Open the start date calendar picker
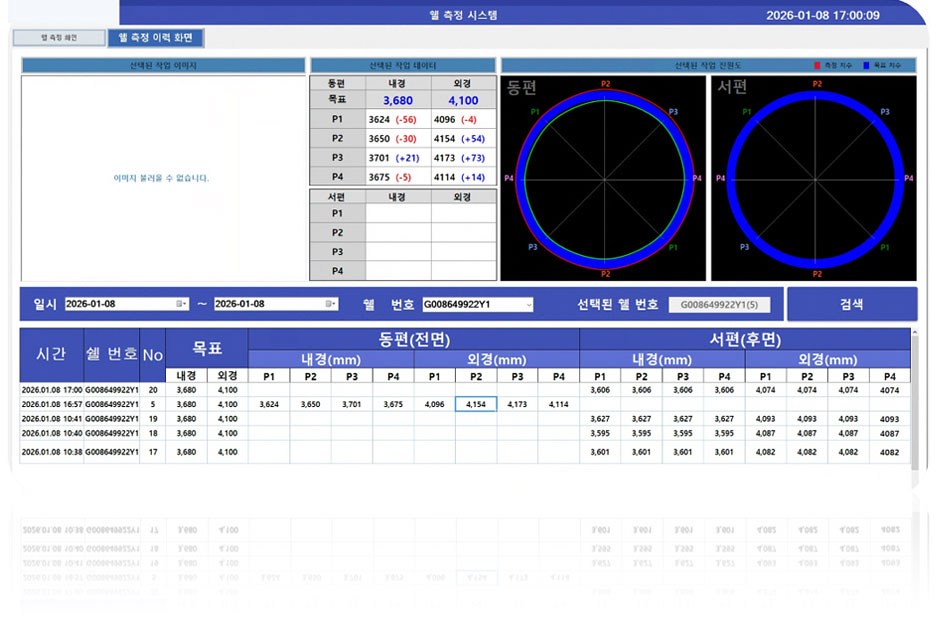The image size is (940, 630). [x=181, y=304]
